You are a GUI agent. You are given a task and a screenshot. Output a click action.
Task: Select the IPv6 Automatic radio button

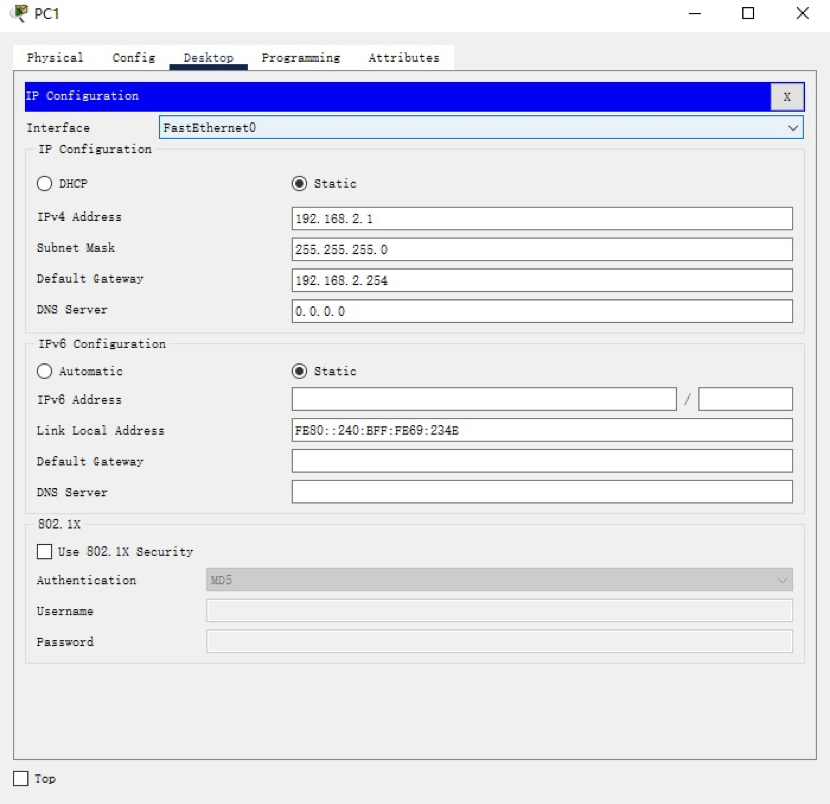coord(44,372)
